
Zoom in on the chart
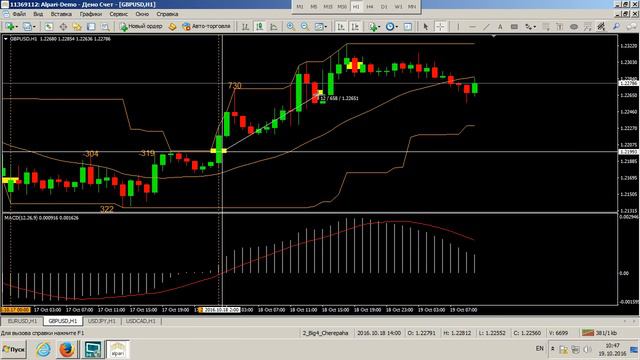point(291,27)
